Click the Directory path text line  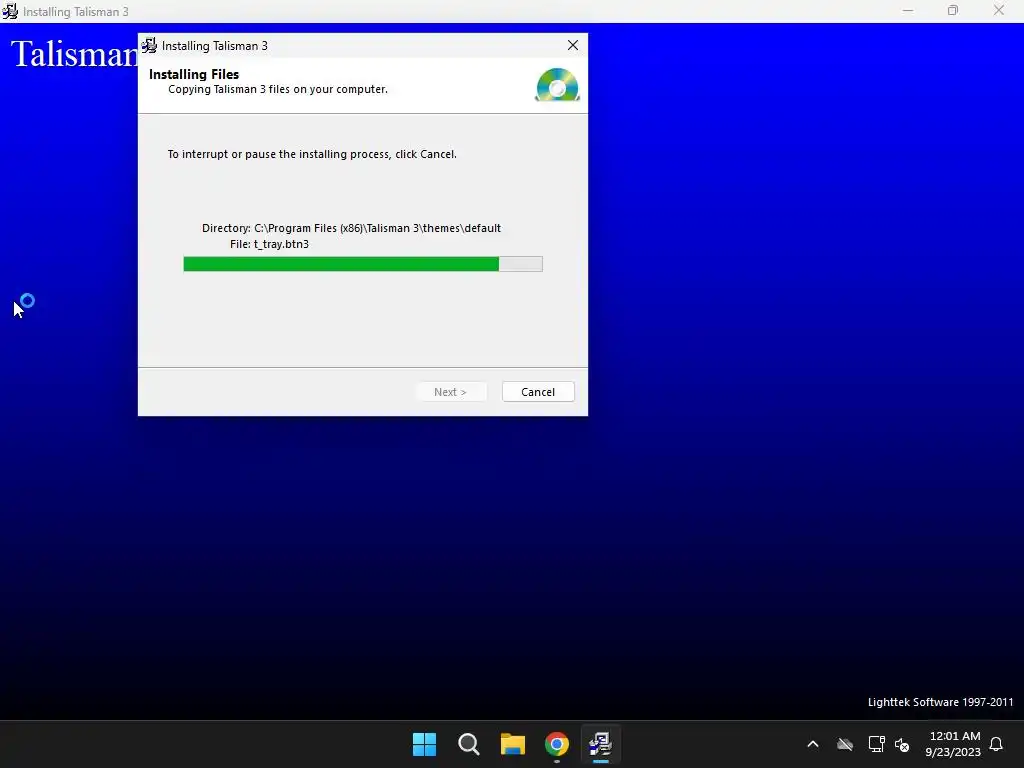pyautogui.click(x=351, y=228)
